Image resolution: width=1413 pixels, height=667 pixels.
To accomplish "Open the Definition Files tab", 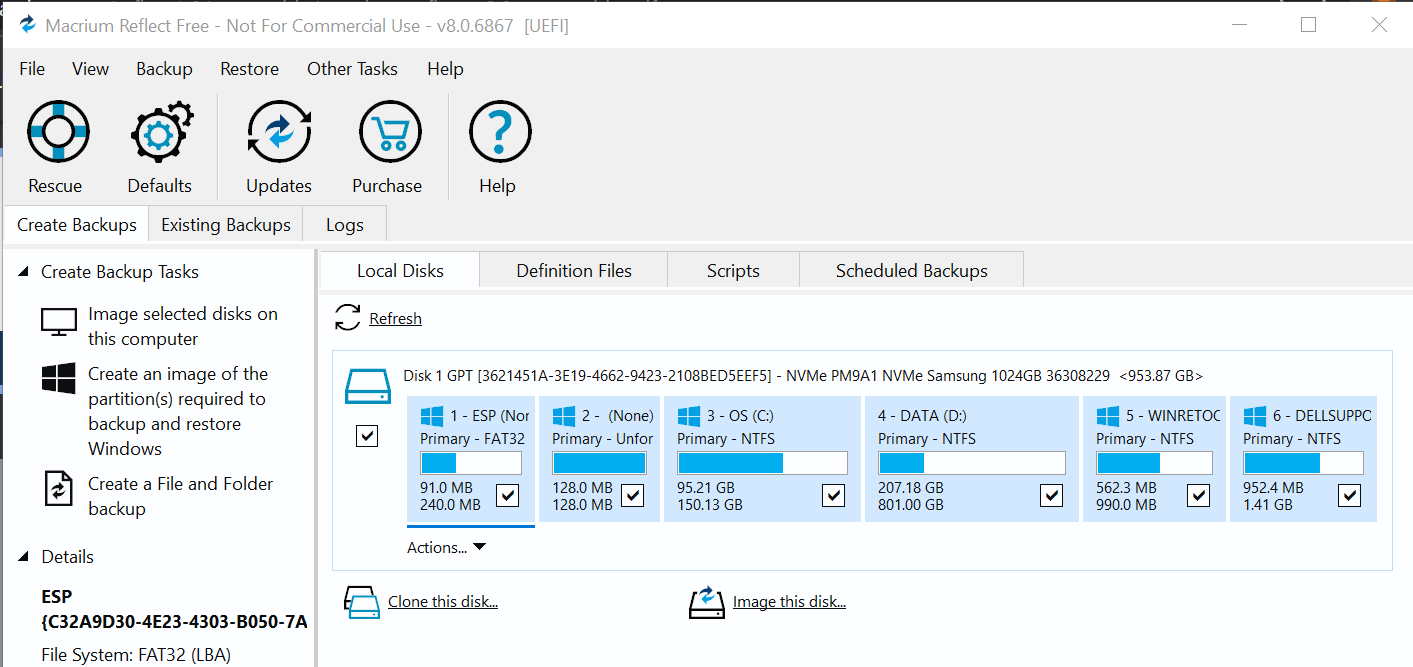I will tap(574, 271).
